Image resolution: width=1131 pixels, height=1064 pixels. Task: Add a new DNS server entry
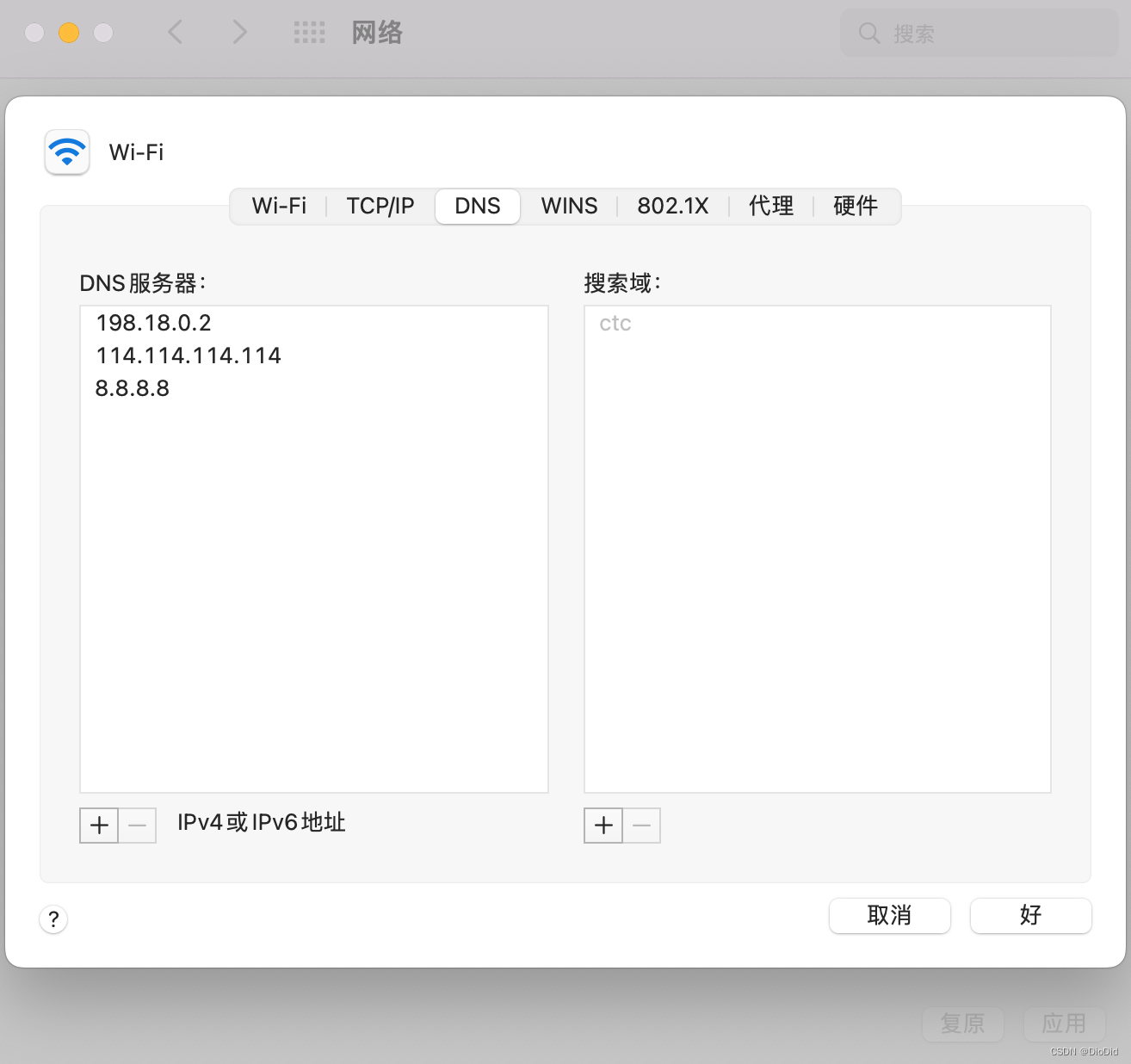pyautogui.click(x=99, y=826)
